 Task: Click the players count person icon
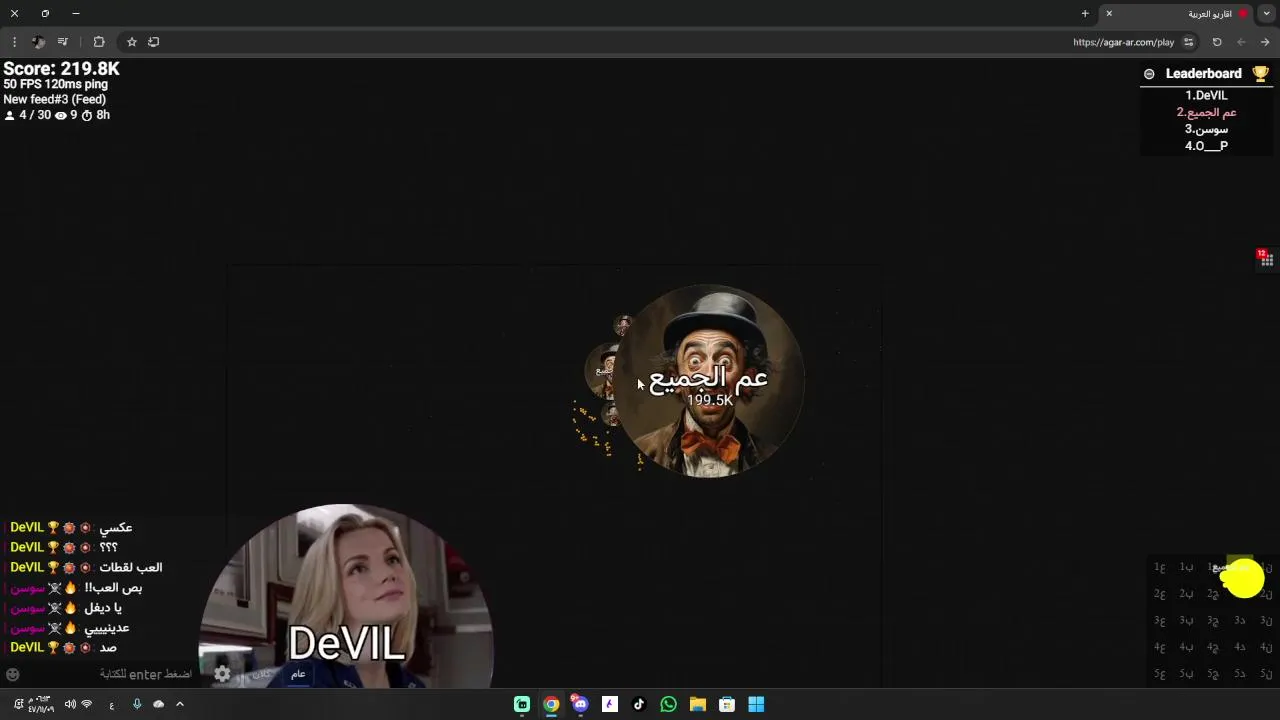10,116
